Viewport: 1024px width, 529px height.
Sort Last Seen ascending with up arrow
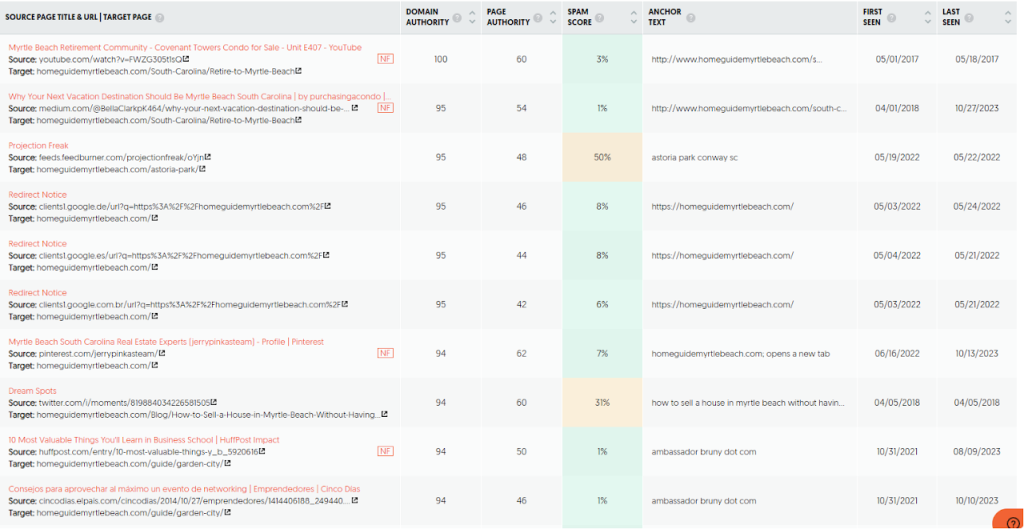click(x=1008, y=12)
